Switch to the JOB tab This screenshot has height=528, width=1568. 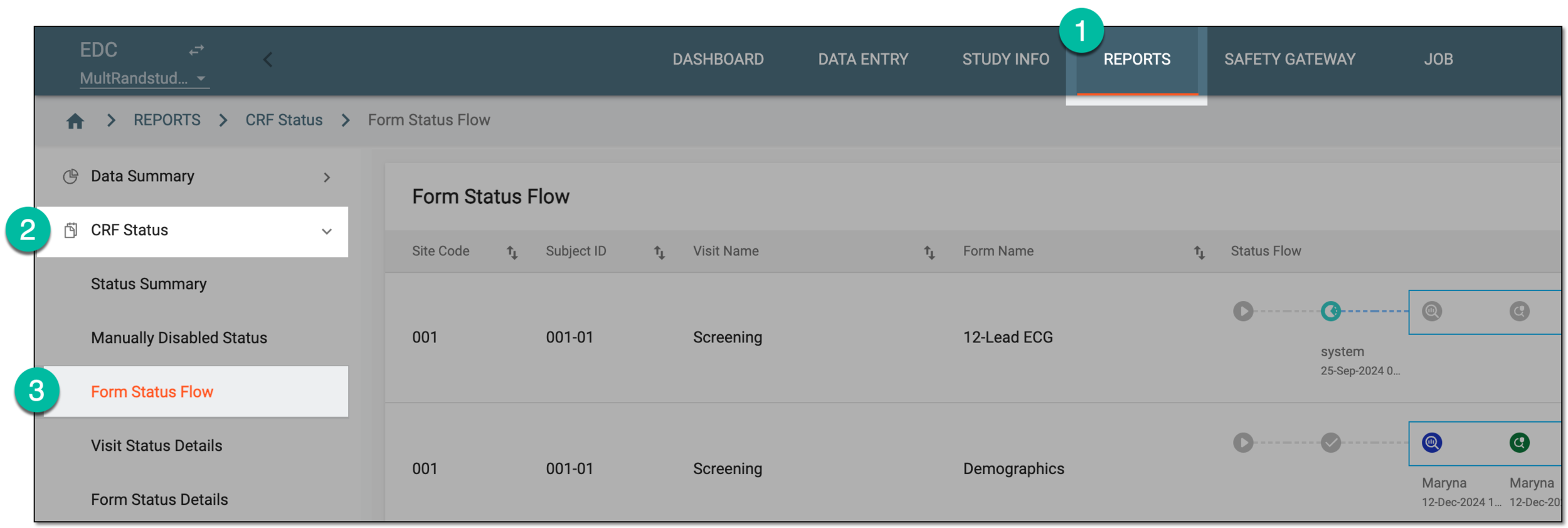[1438, 60]
